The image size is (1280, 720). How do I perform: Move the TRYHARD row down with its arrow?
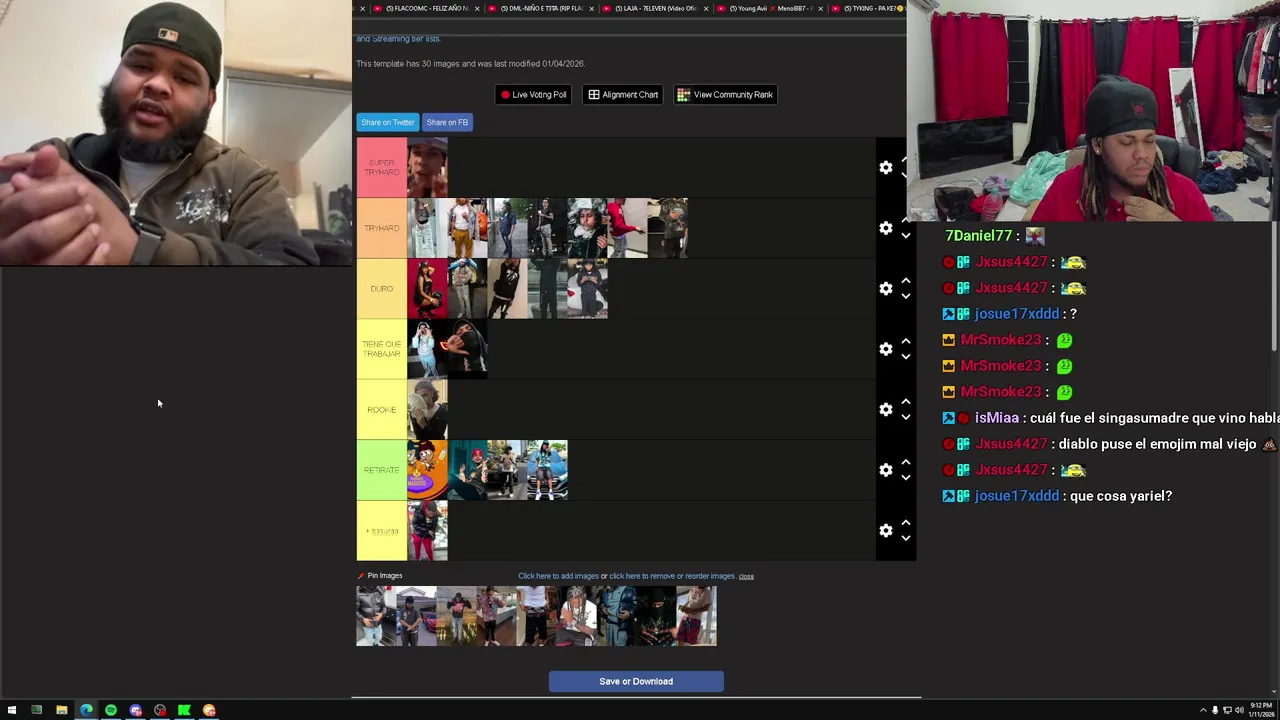point(906,236)
